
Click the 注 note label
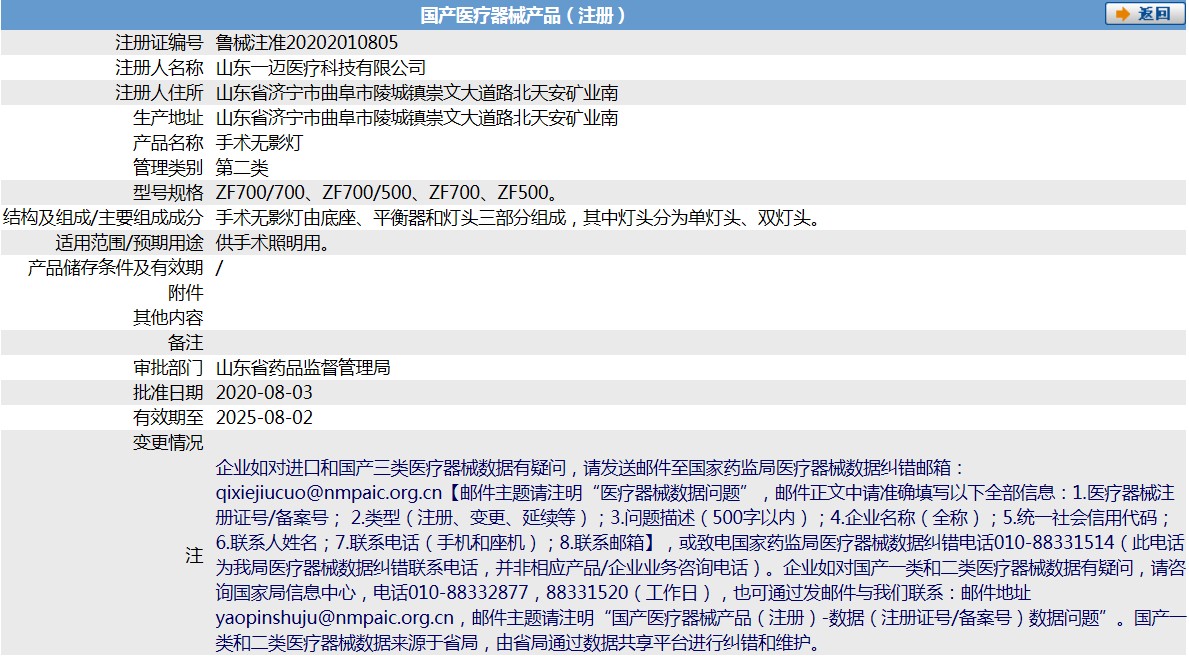(194, 555)
